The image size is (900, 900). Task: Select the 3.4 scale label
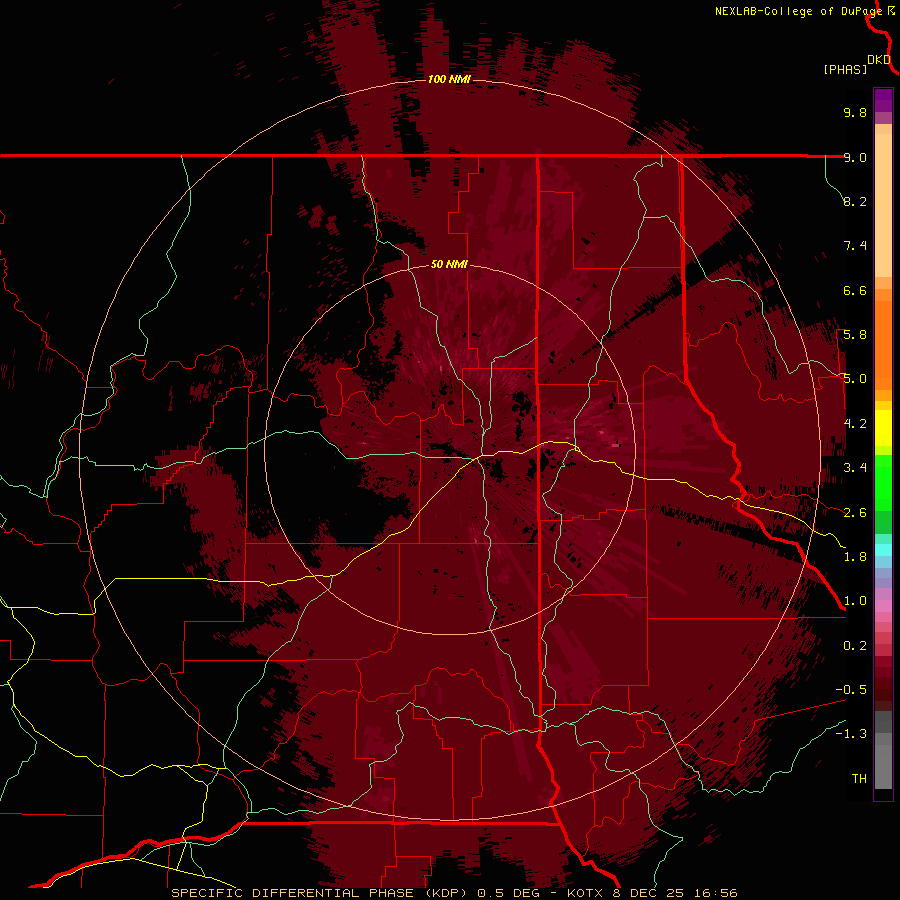point(855,468)
